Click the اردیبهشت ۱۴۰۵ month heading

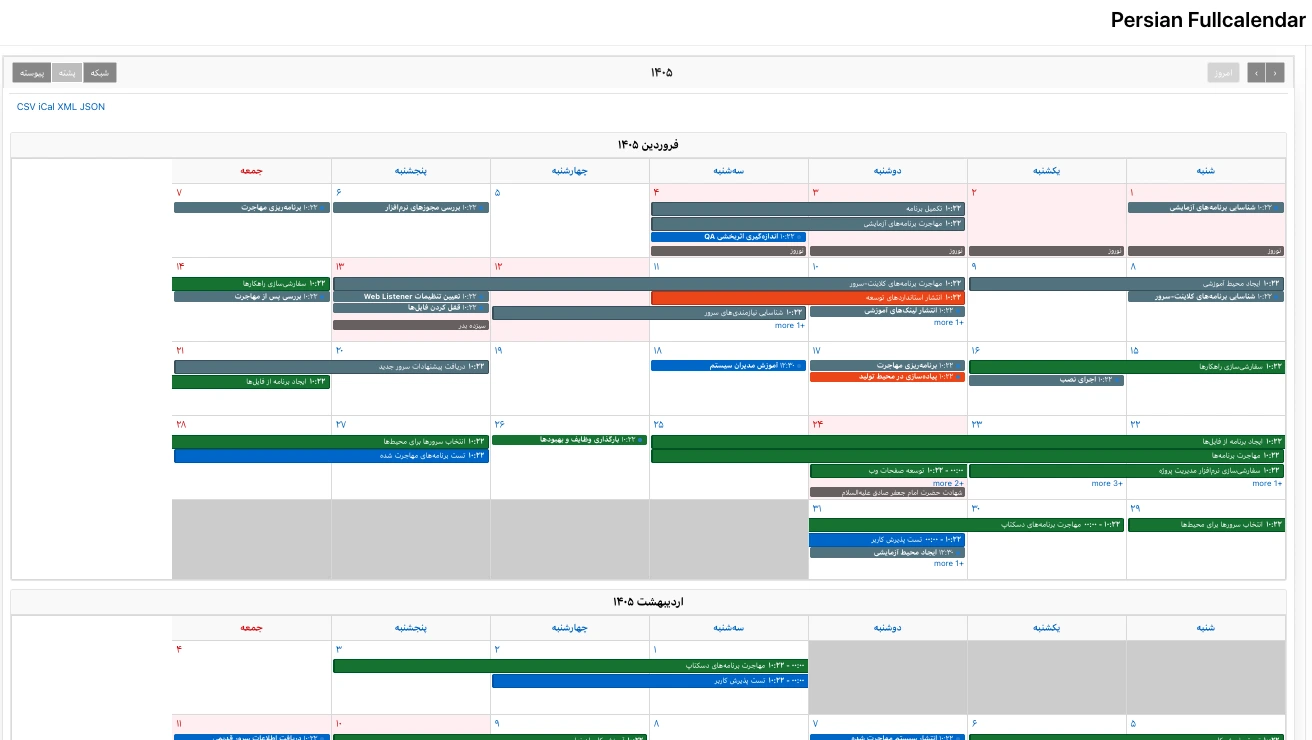click(648, 602)
